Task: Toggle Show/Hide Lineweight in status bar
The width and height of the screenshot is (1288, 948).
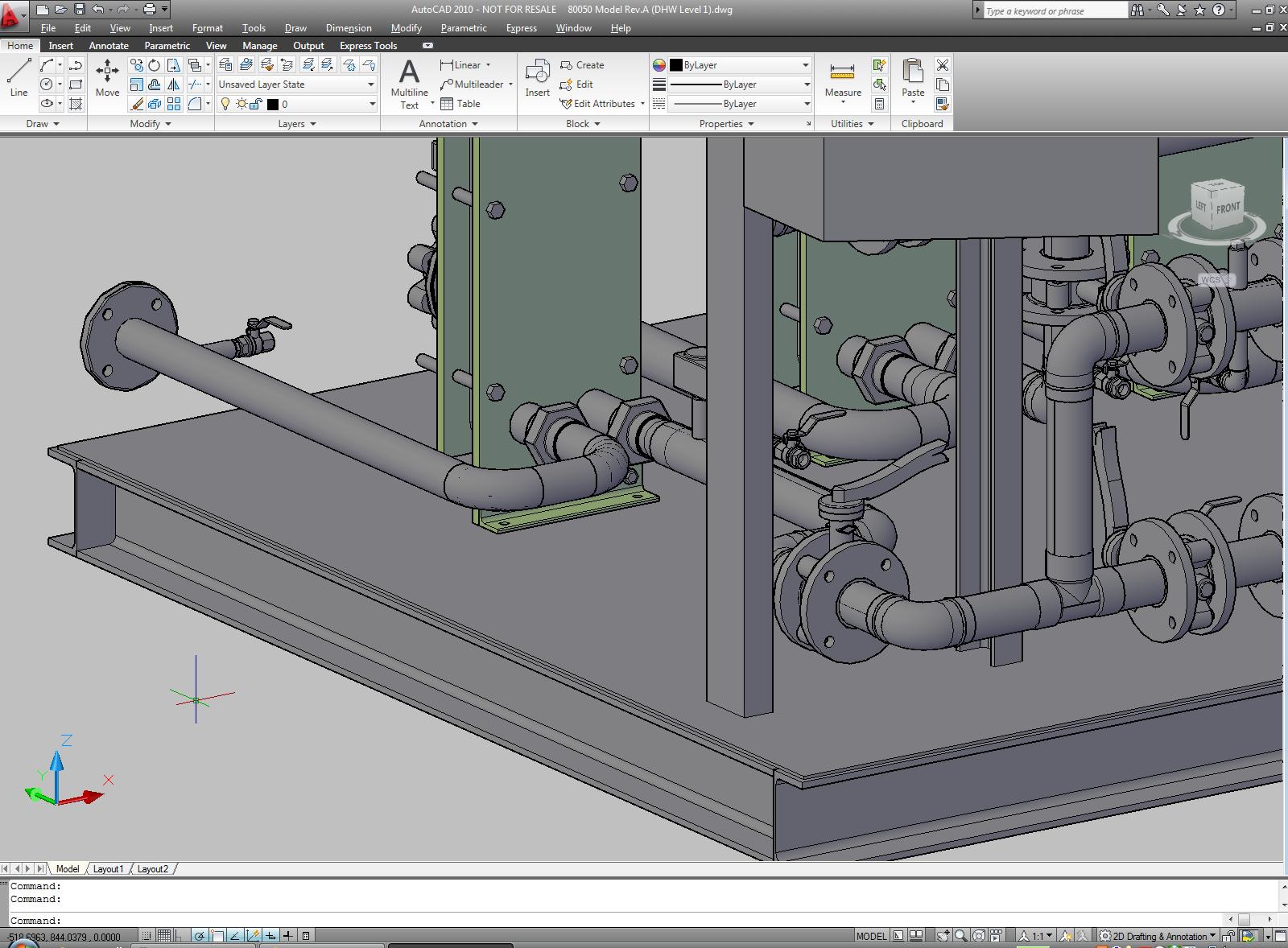Action: pyautogui.click(x=288, y=936)
